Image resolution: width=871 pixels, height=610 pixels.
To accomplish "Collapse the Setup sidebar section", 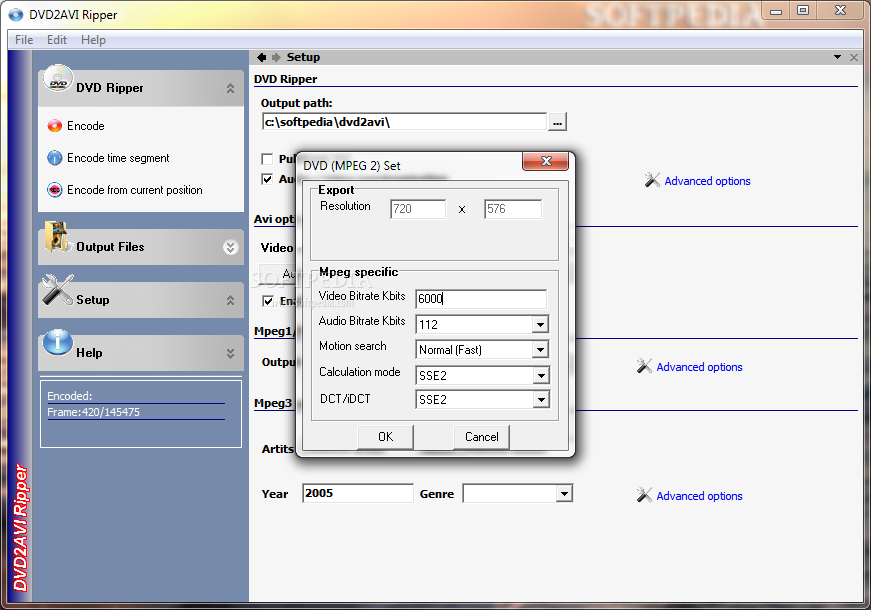I will (x=231, y=301).
